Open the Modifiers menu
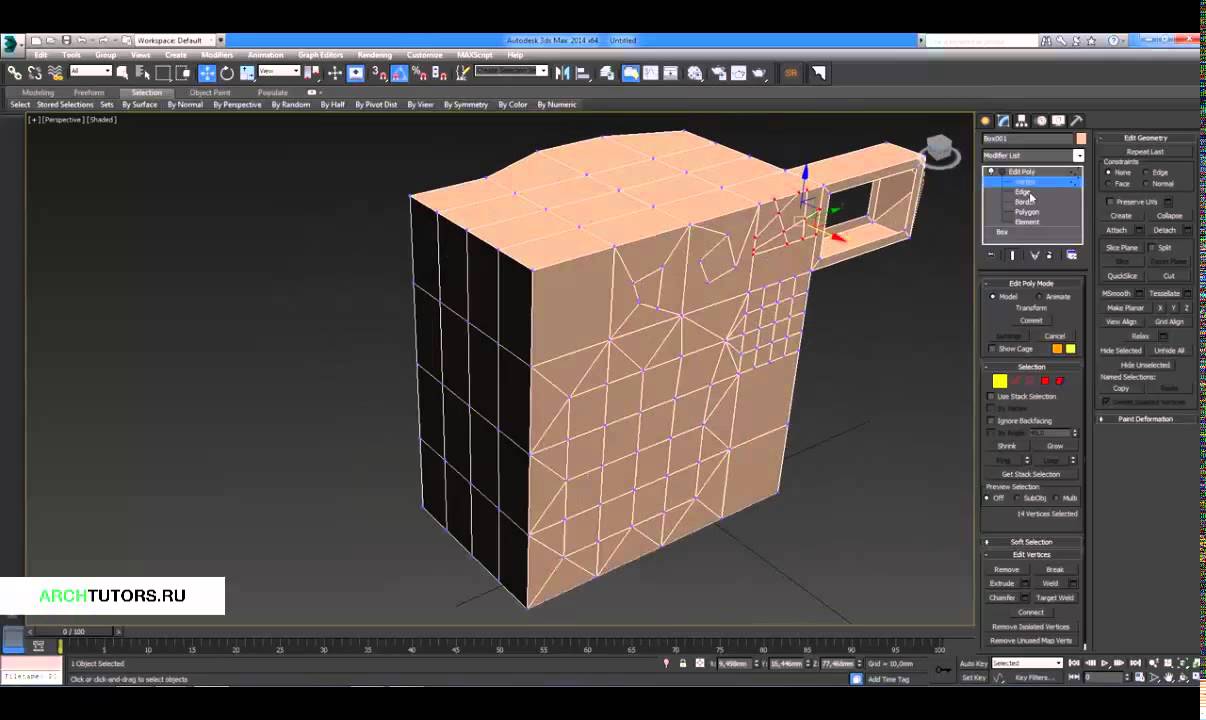The image size is (1206, 720). (217, 55)
